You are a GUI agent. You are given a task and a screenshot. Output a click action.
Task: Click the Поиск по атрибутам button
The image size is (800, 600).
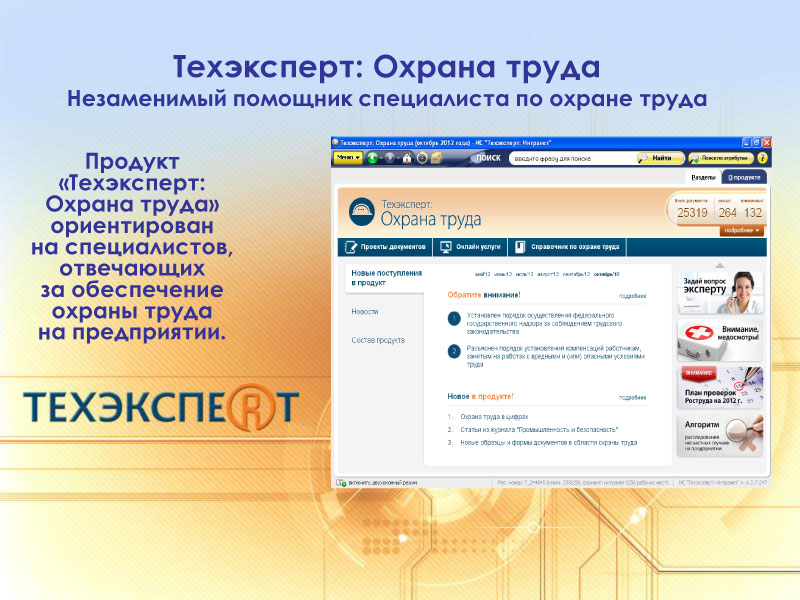point(720,158)
